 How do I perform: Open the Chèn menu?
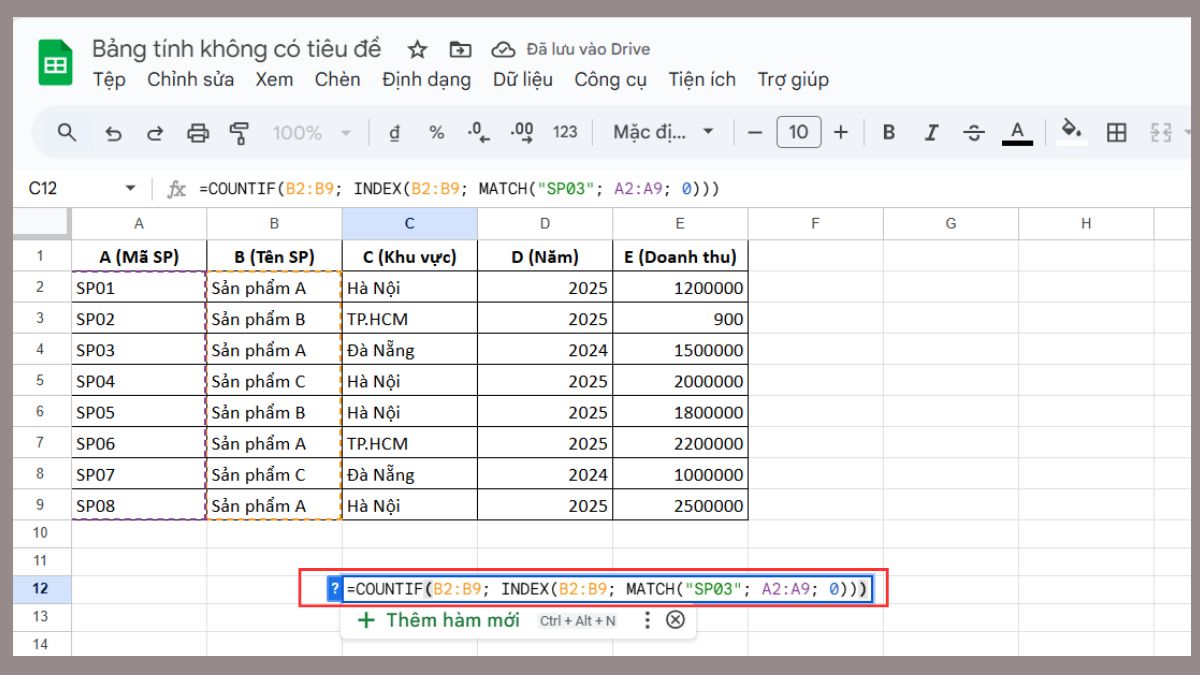[337, 80]
